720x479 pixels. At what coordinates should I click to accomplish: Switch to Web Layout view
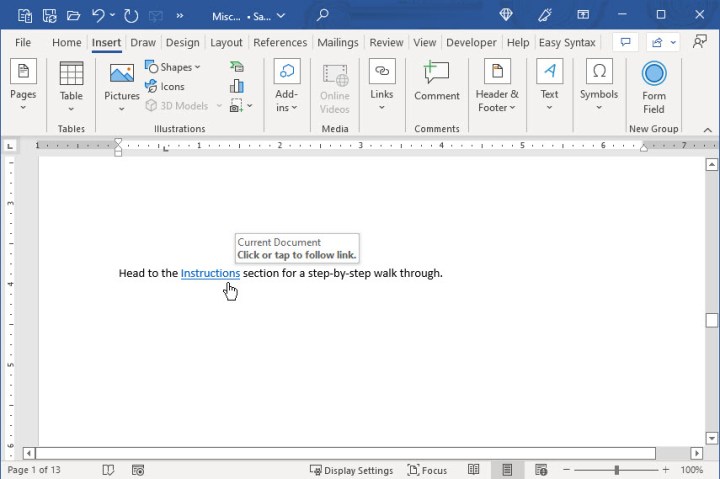(x=541, y=469)
